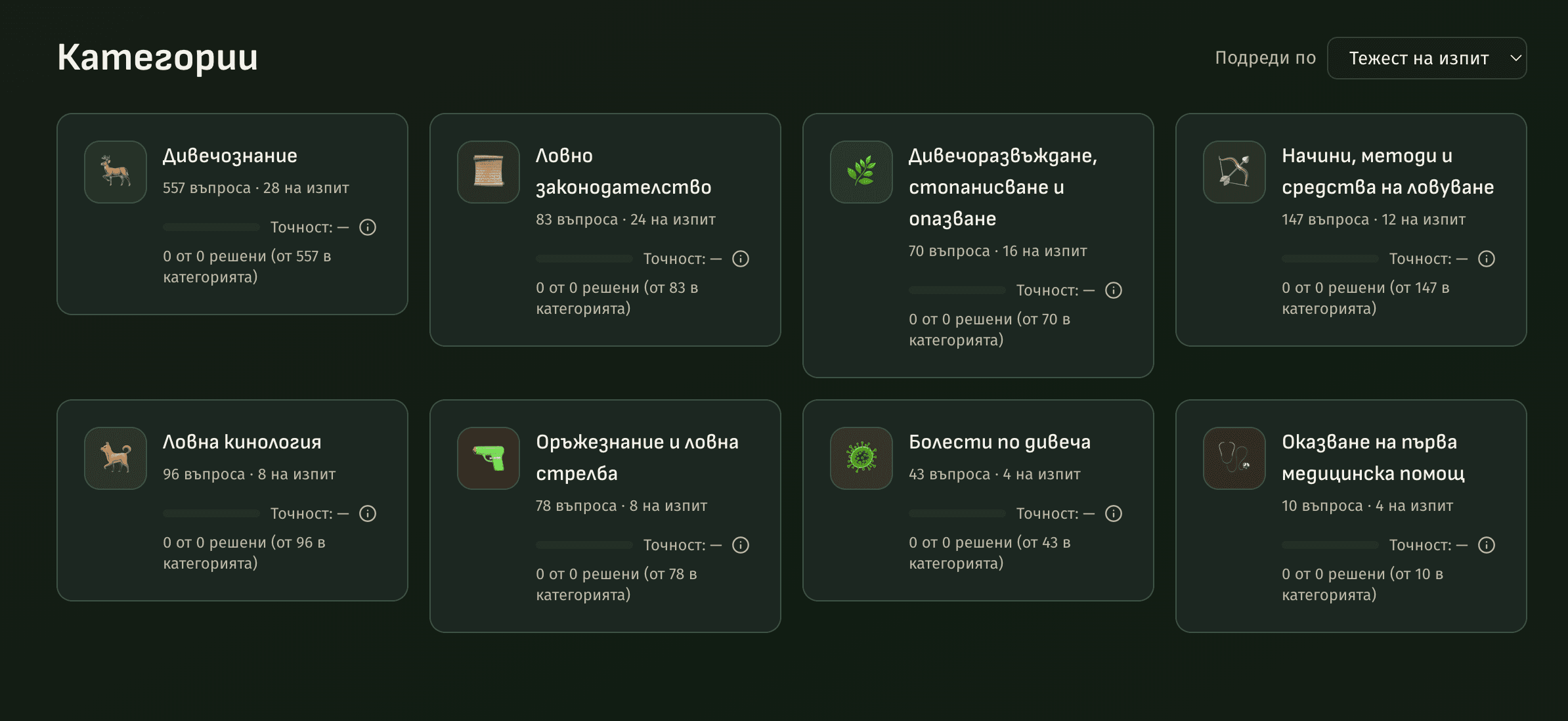
Task: Open the Дивечознание category title
Action: coord(230,156)
